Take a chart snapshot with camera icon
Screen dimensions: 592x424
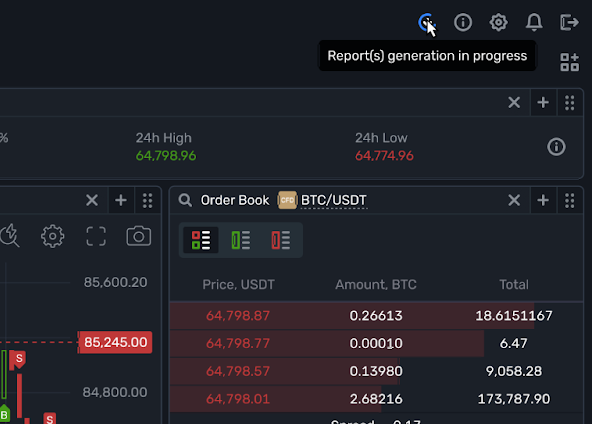(139, 236)
